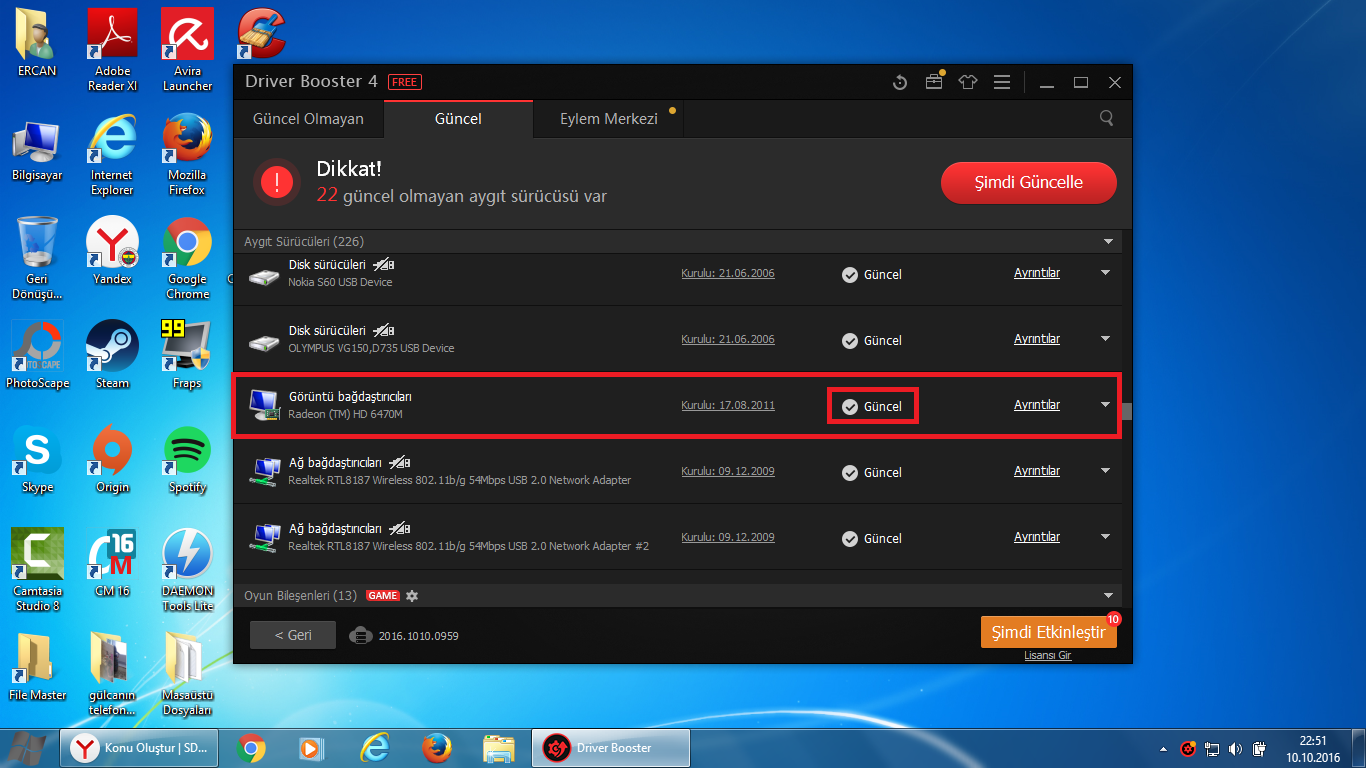
Task: Expand arrow on Realtek adapter row without #2
Action: coord(1105,471)
